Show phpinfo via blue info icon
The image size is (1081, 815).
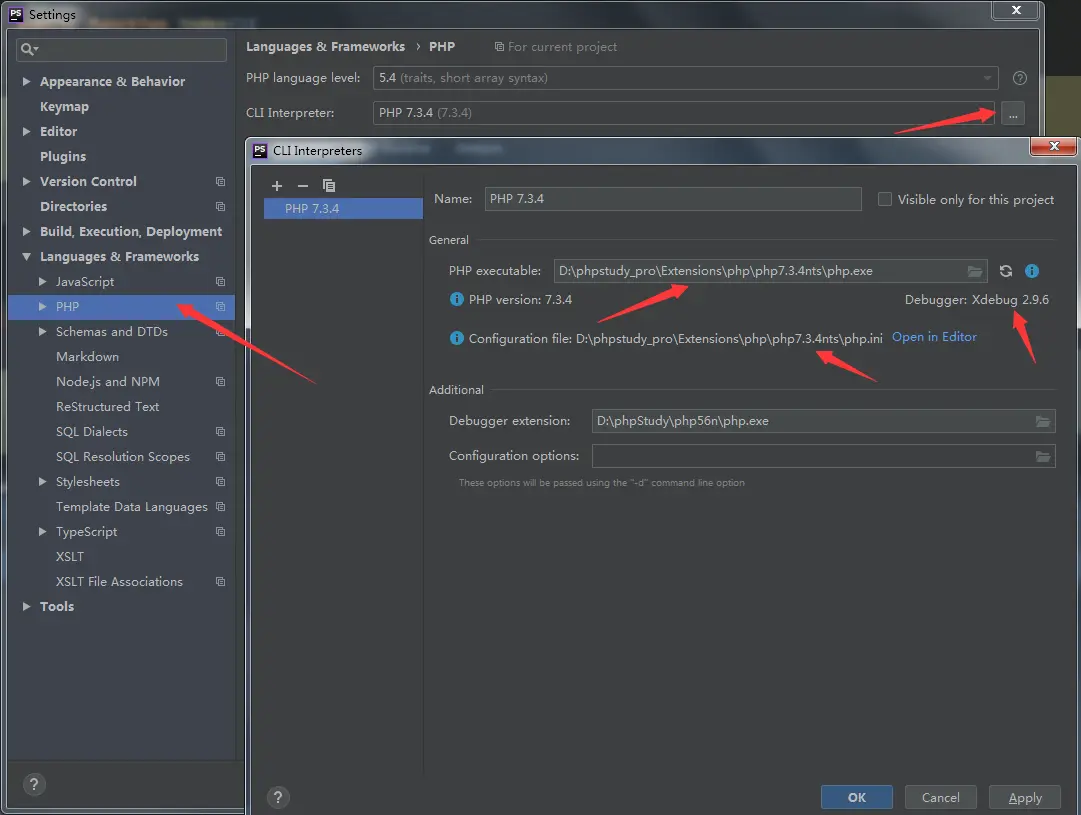pyautogui.click(x=1032, y=271)
